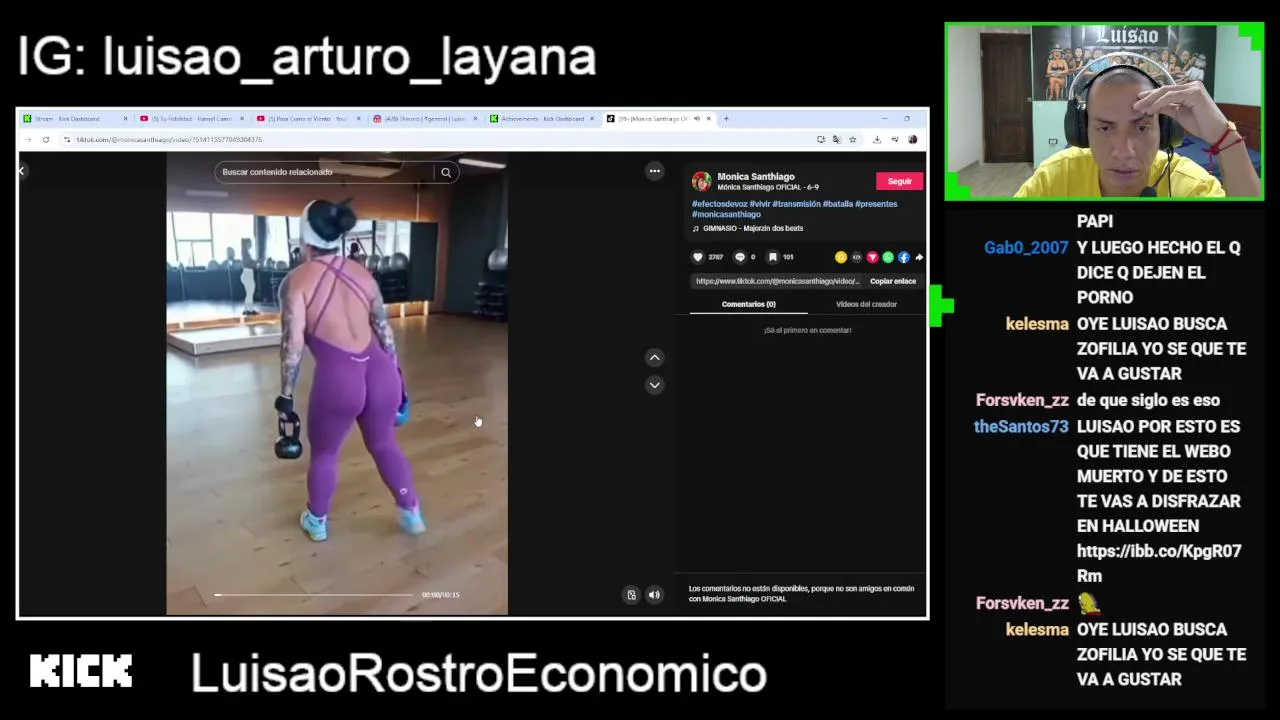Open the #presentes hashtag
This screenshot has width=1280, height=720.
[x=876, y=204]
